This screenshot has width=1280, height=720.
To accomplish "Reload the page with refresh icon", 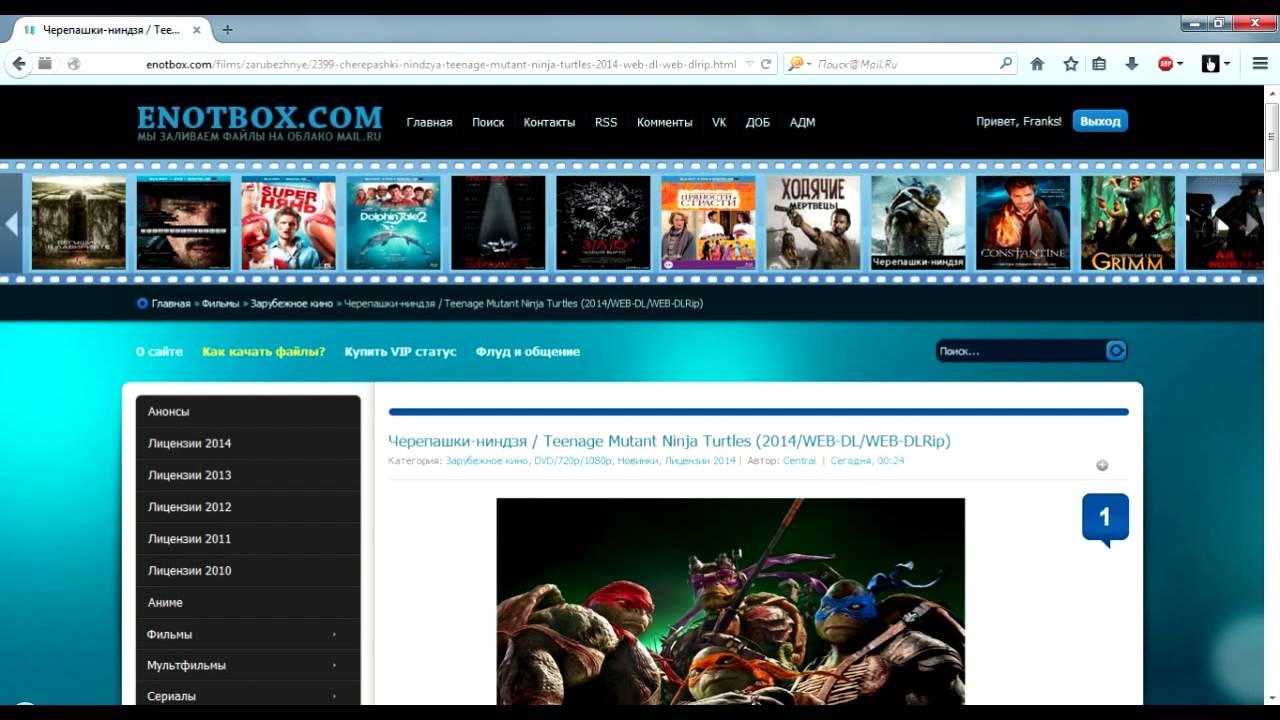I will pyautogui.click(x=766, y=64).
